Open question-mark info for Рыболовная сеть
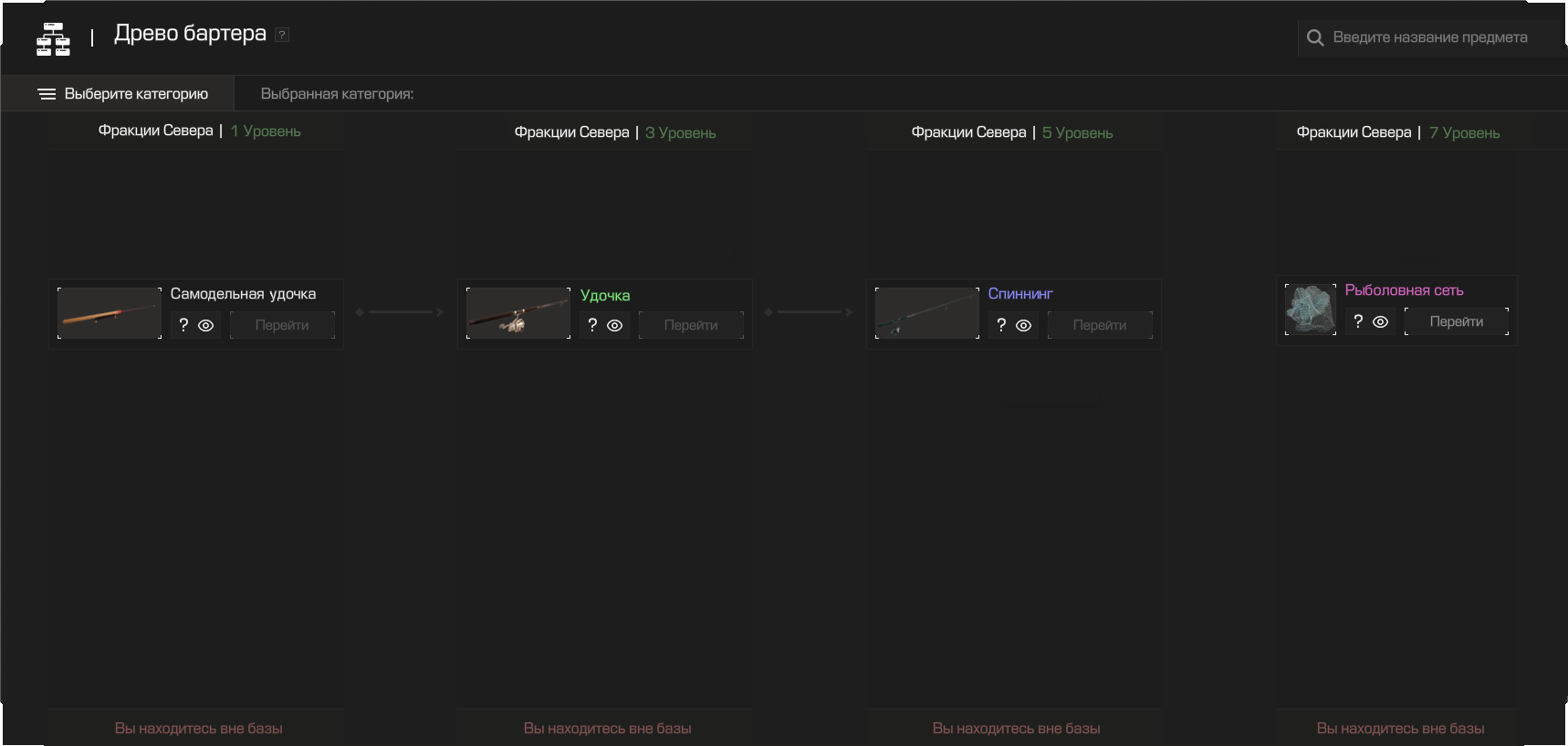Screen dimensions: 1568x746 (x=1358, y=321)
